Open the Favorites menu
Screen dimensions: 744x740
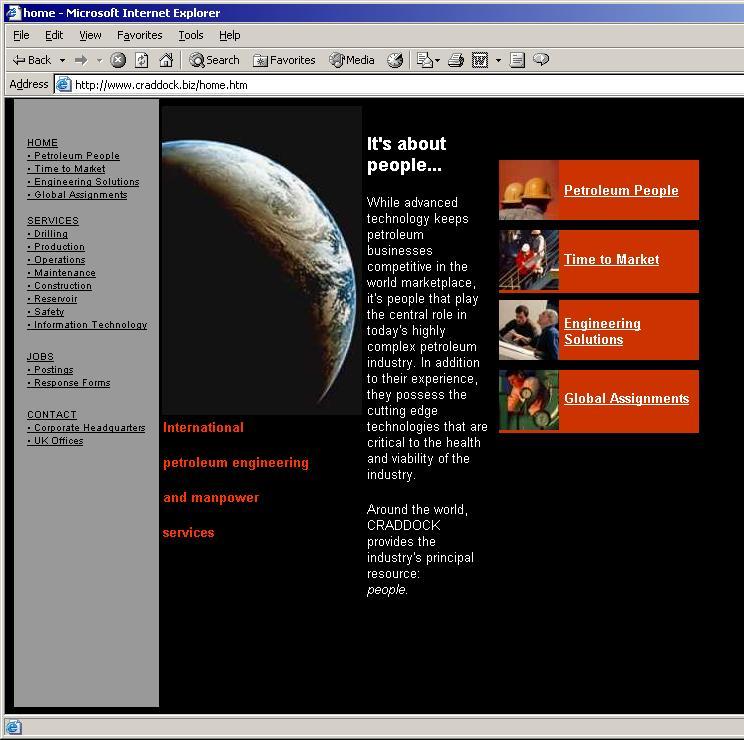click(140, 35)
